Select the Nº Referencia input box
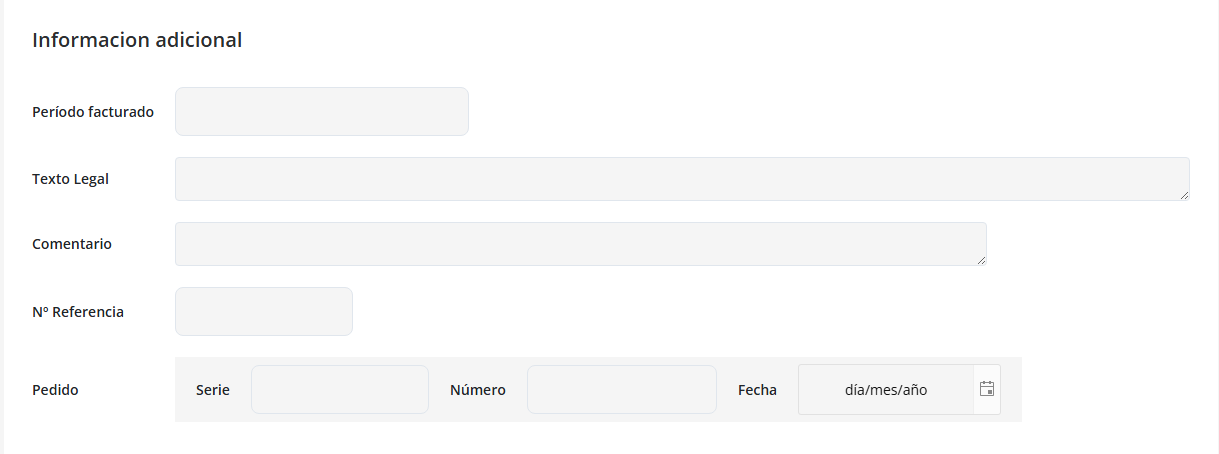 [x=263, y=312]
